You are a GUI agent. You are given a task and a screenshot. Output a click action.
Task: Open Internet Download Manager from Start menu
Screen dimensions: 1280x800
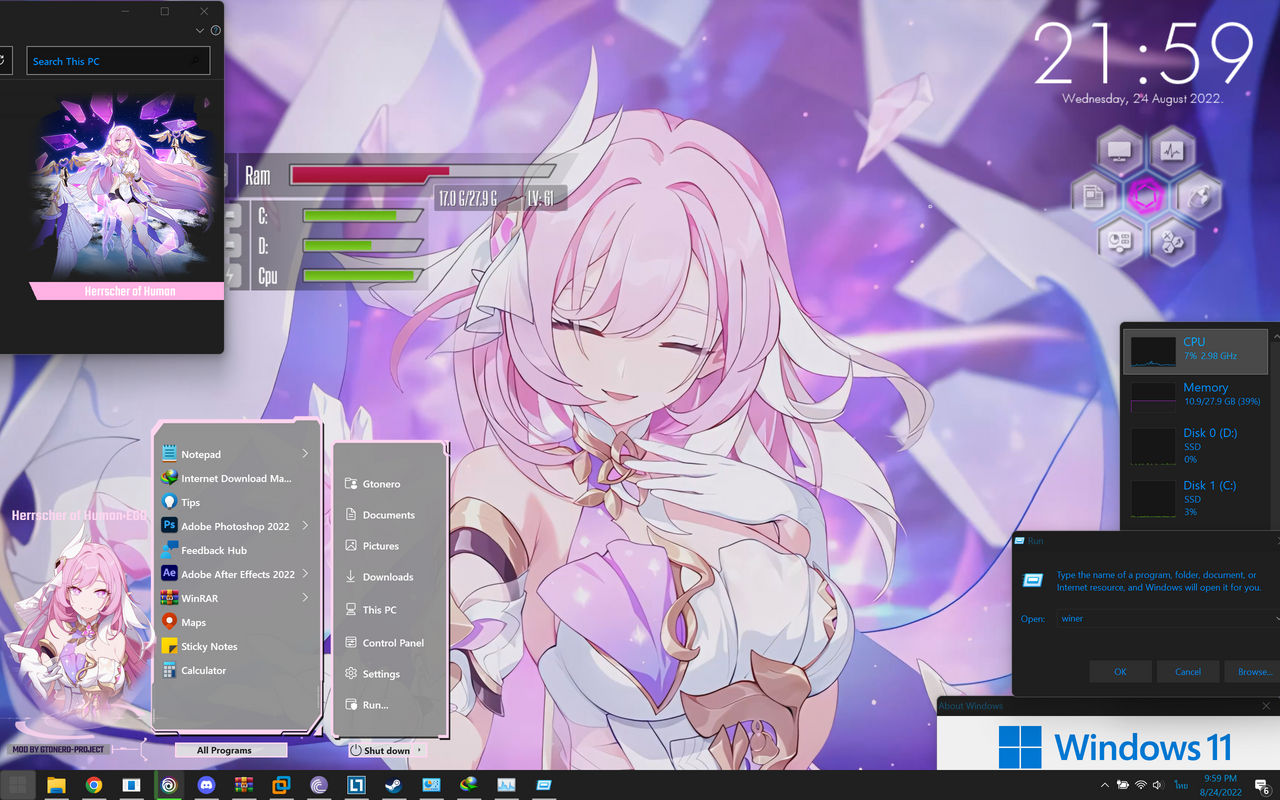click(237, 478)
